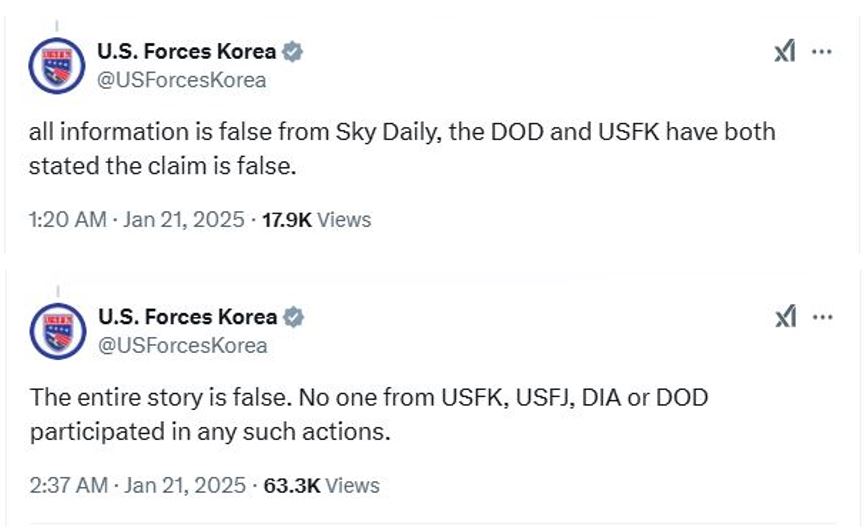Click the verified badge on the 2:37 AM tweet
This screenshot has width=867, height=528.
pyautogui.click(x=293, y=317)
